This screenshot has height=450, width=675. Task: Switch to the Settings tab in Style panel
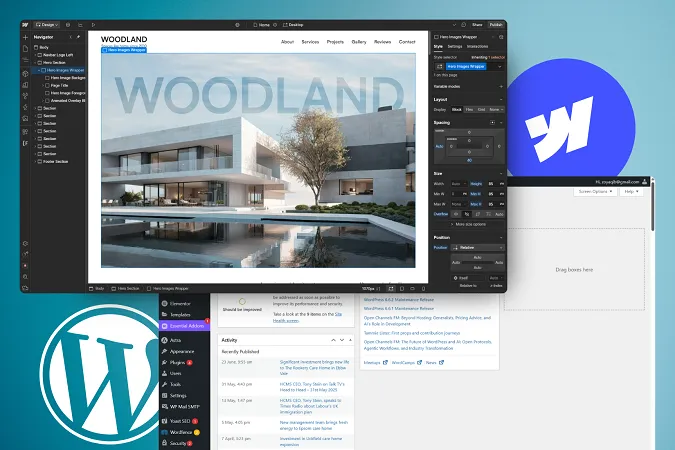coord(455,47)
